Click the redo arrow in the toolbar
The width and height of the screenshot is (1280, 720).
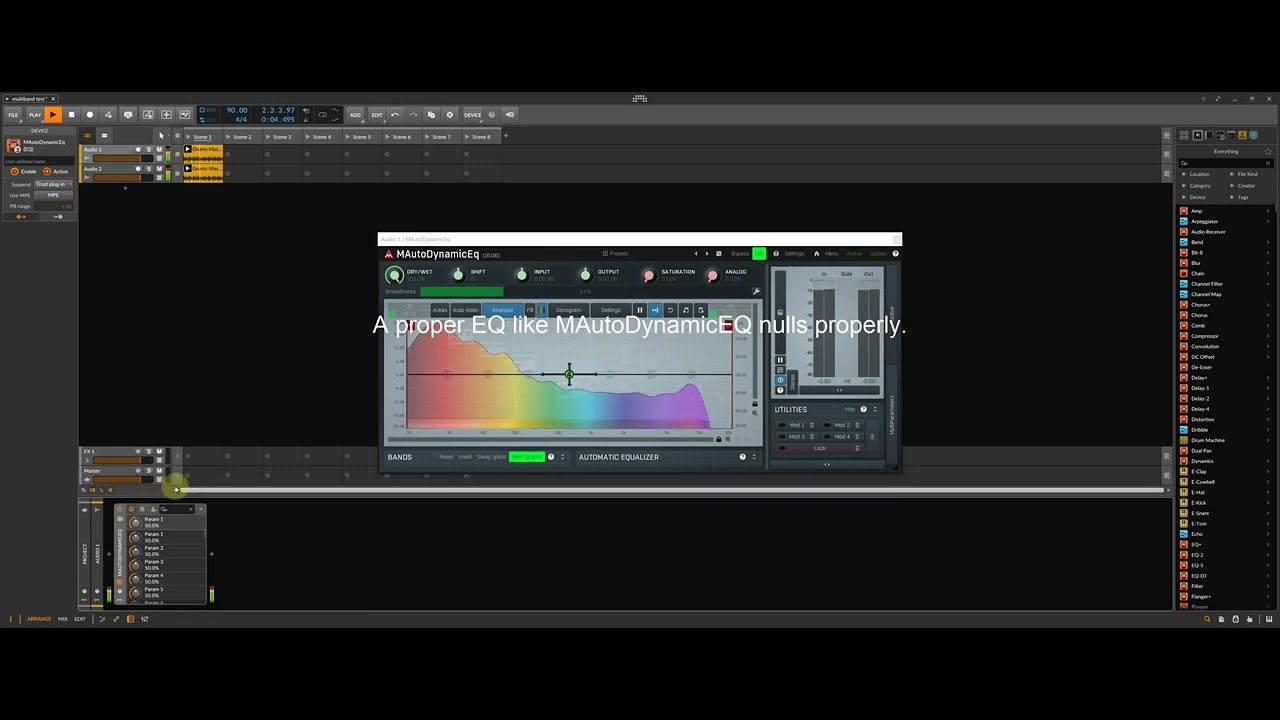pyautogui.click(x=413, y=115)
